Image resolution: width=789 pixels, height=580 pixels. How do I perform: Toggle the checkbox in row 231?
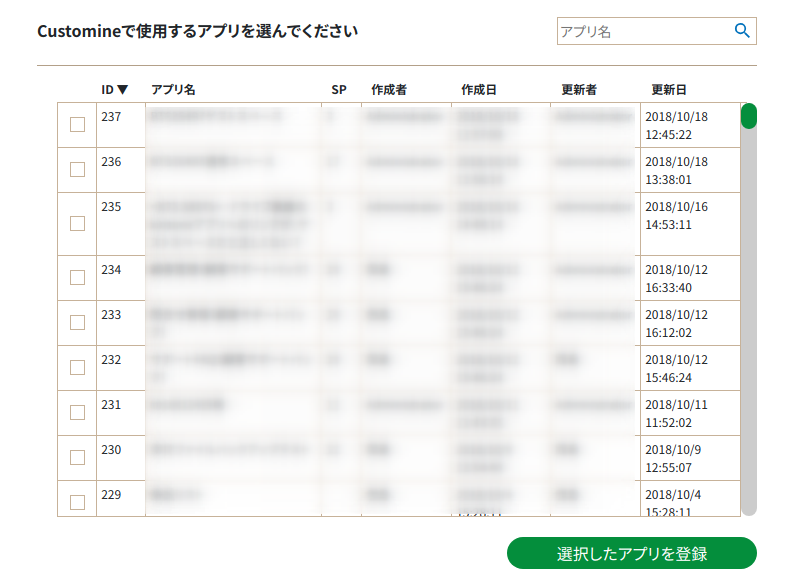(77, 412)
